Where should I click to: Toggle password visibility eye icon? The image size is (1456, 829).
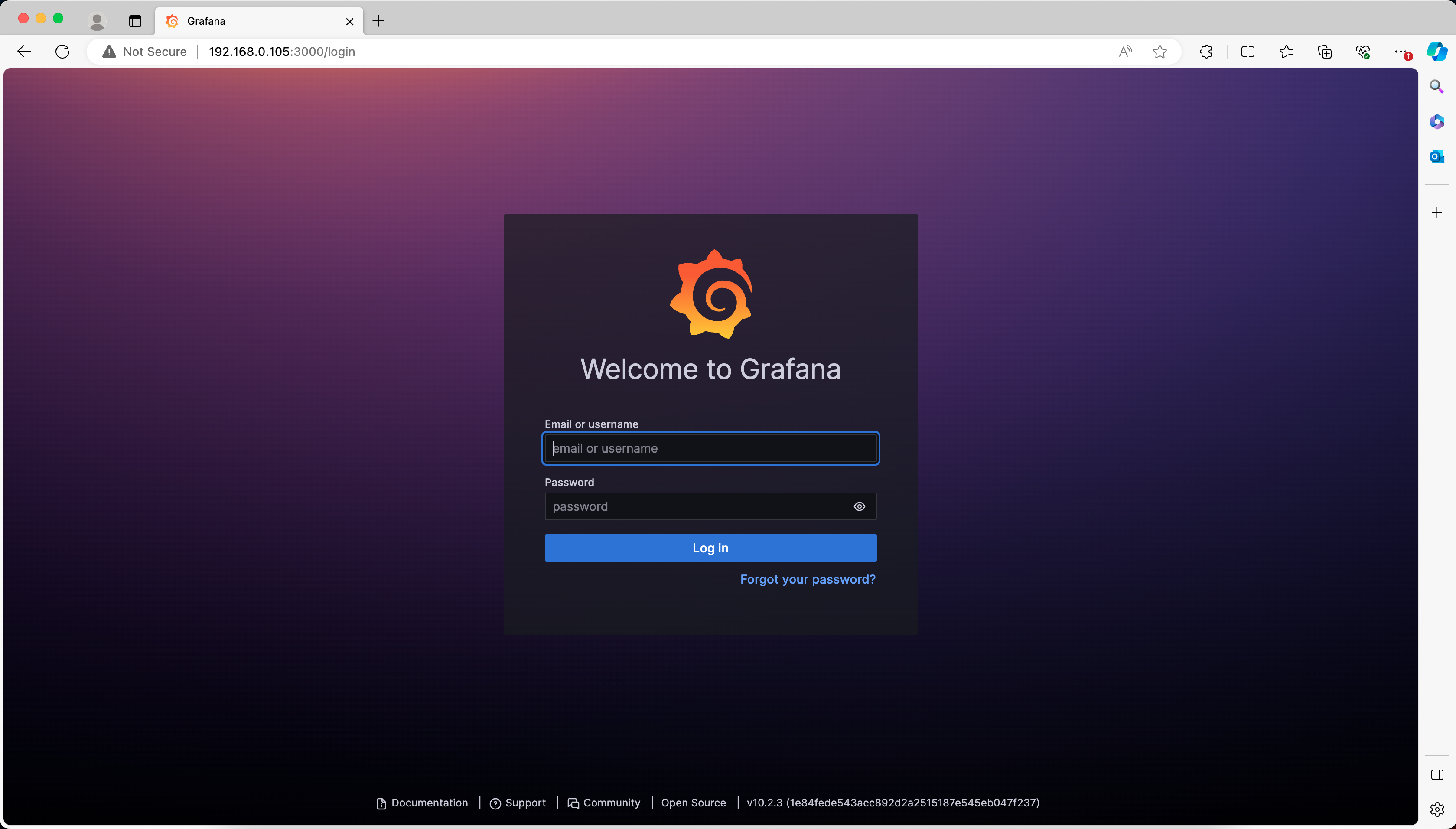[x=859, y=506]
